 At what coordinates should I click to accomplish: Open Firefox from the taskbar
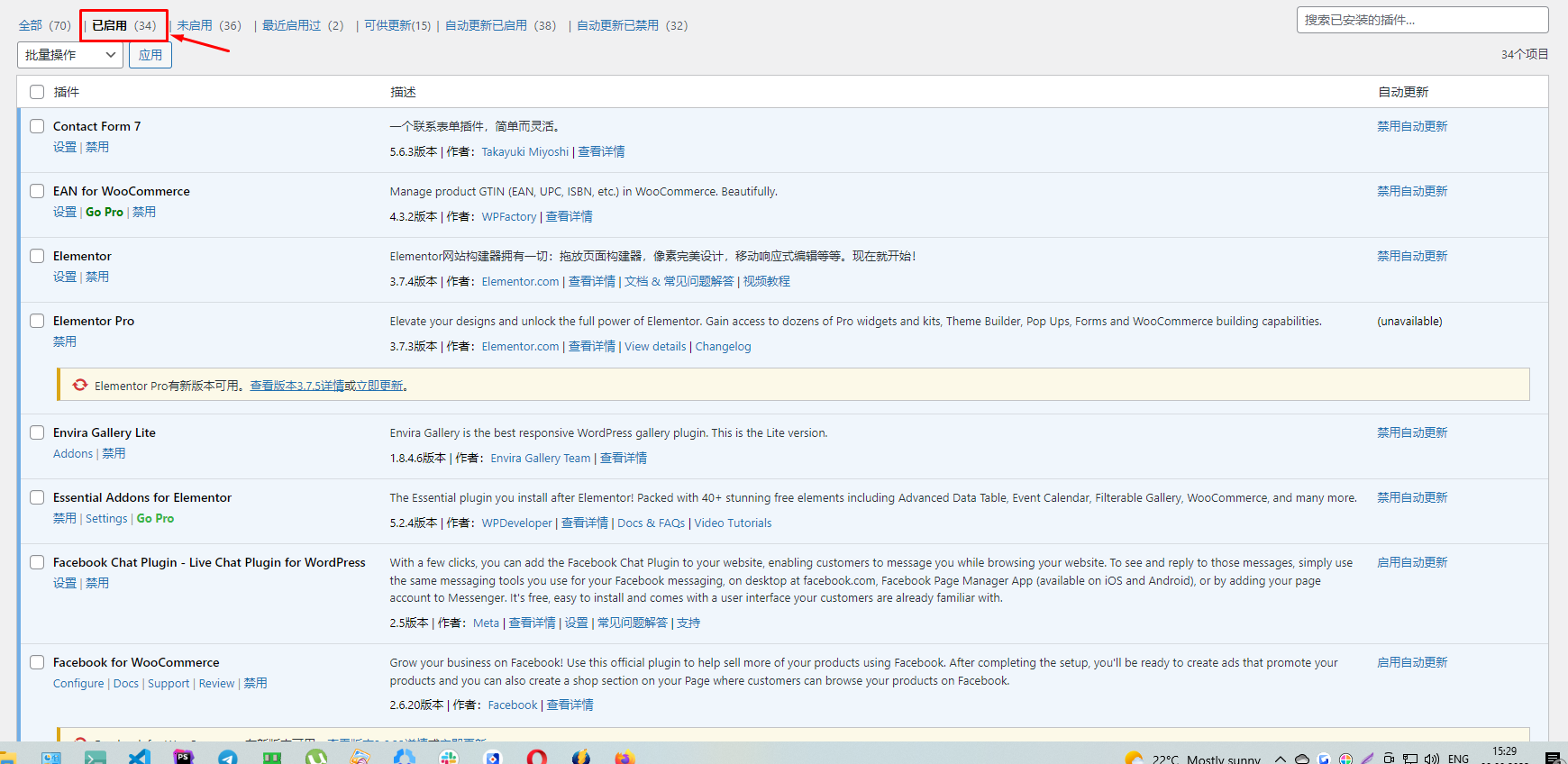tap(625, 758)
